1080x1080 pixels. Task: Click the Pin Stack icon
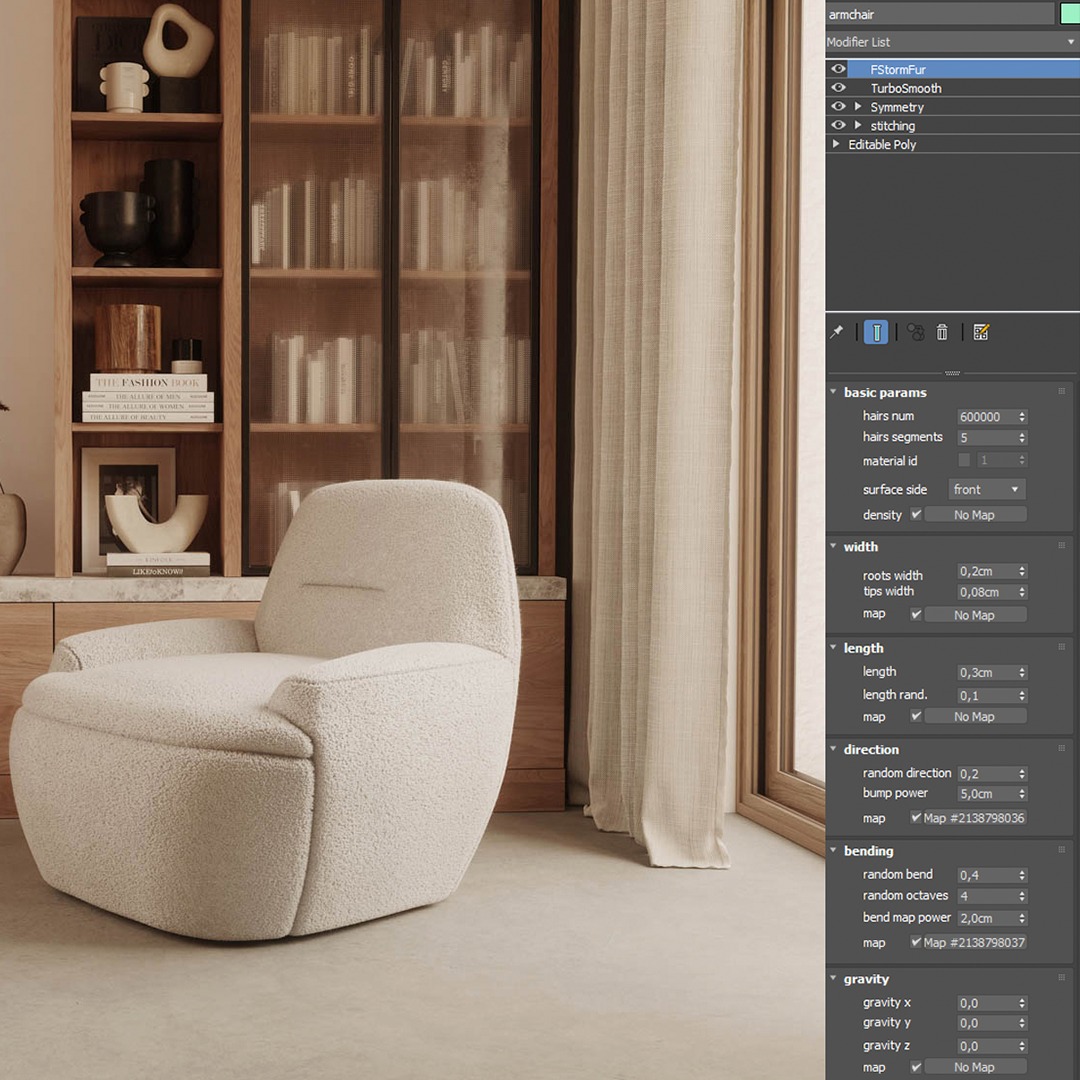[836, 332]
